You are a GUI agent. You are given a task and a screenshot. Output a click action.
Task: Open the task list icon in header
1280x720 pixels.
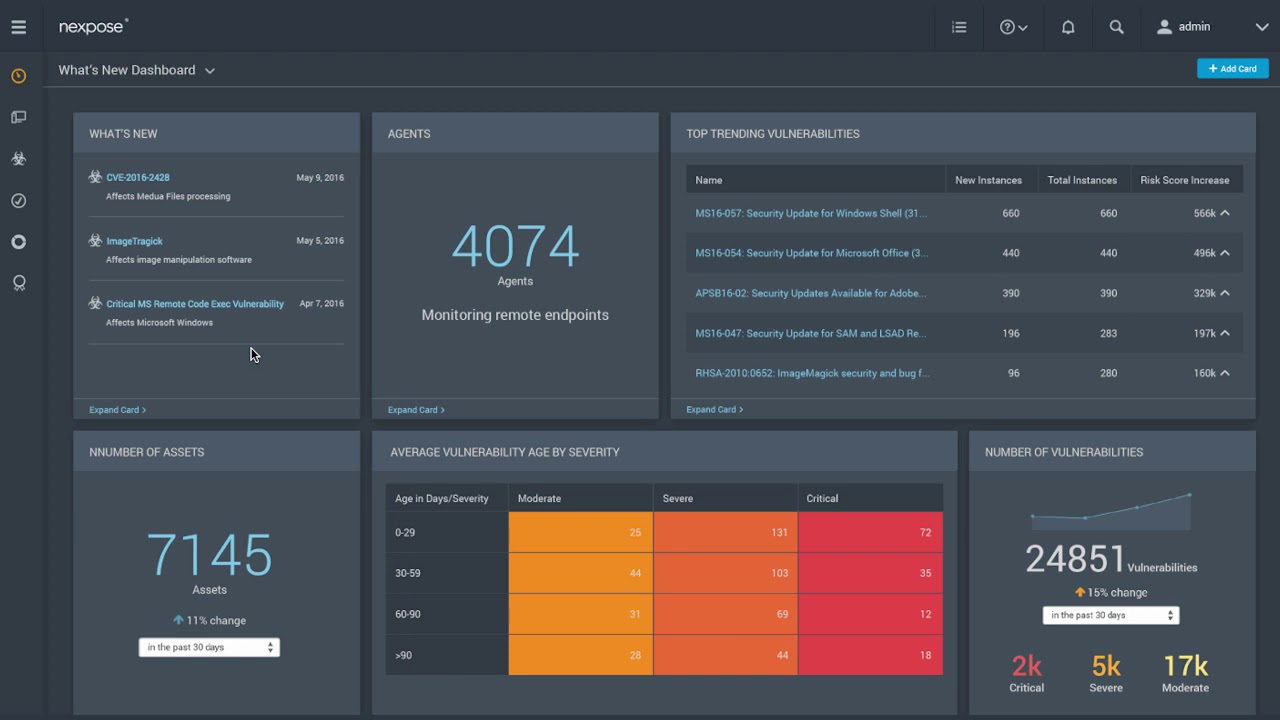[x=959, y=27]
